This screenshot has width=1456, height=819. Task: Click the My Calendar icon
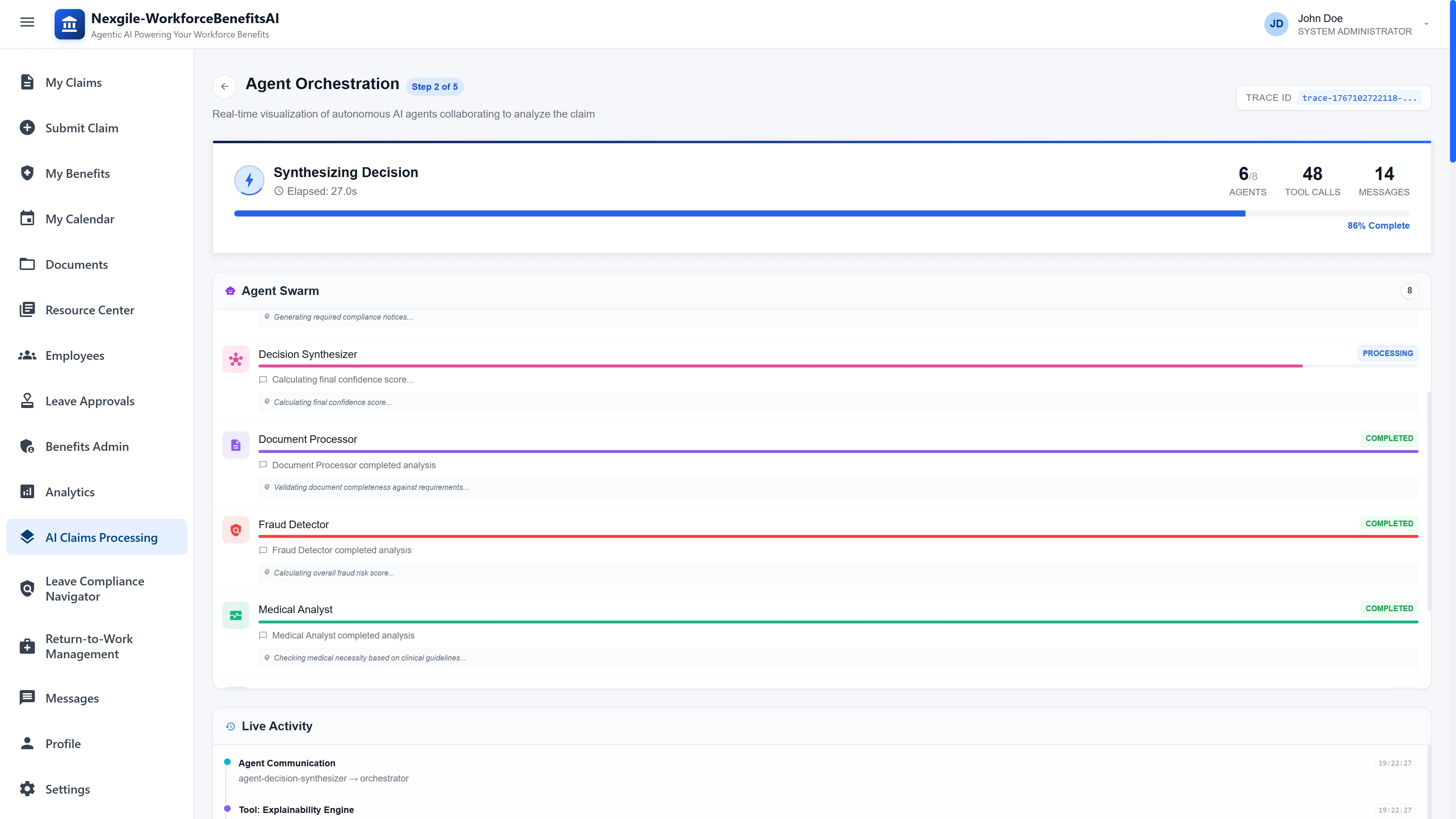[x=27, y=219]
